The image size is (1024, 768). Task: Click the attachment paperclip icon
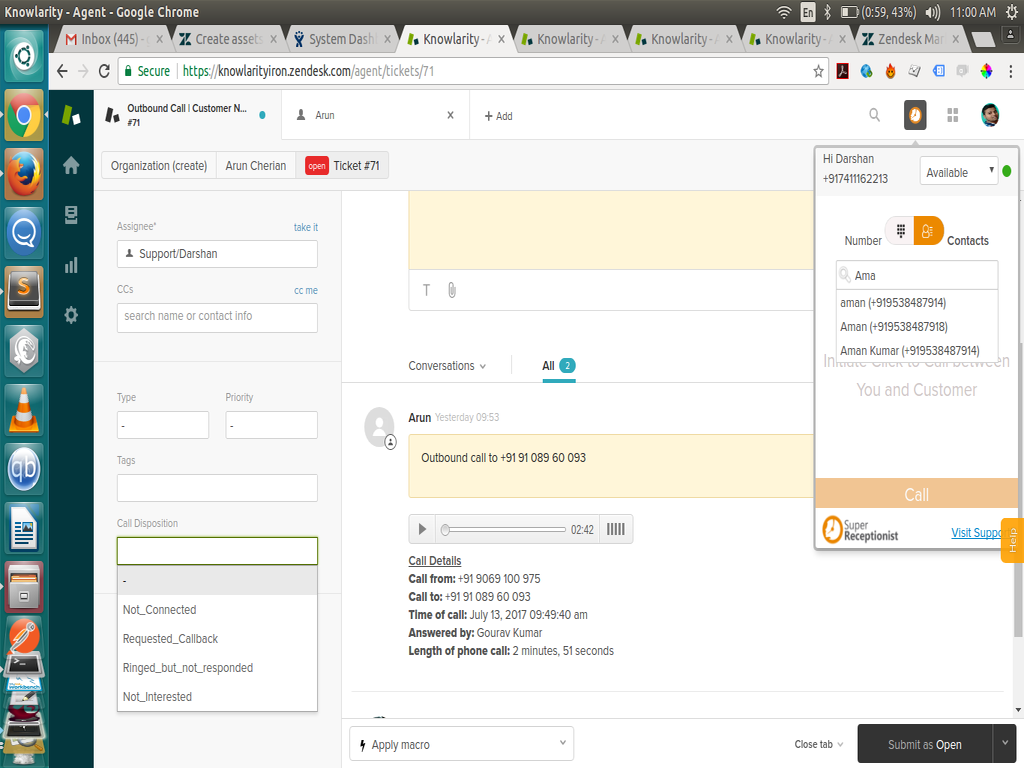click(451, 290)
